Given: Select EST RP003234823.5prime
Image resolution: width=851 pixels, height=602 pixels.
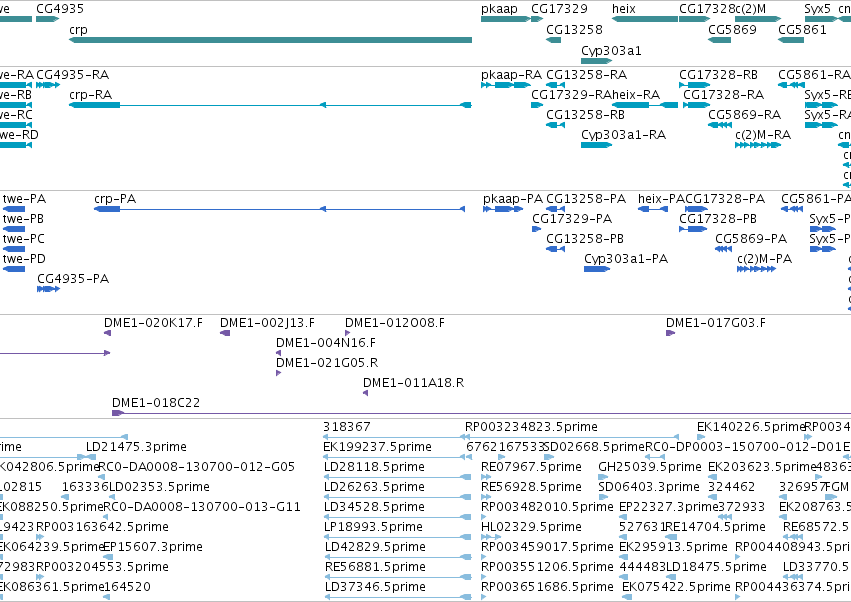Looking at the screenshot, I should [x=572, y=437].
